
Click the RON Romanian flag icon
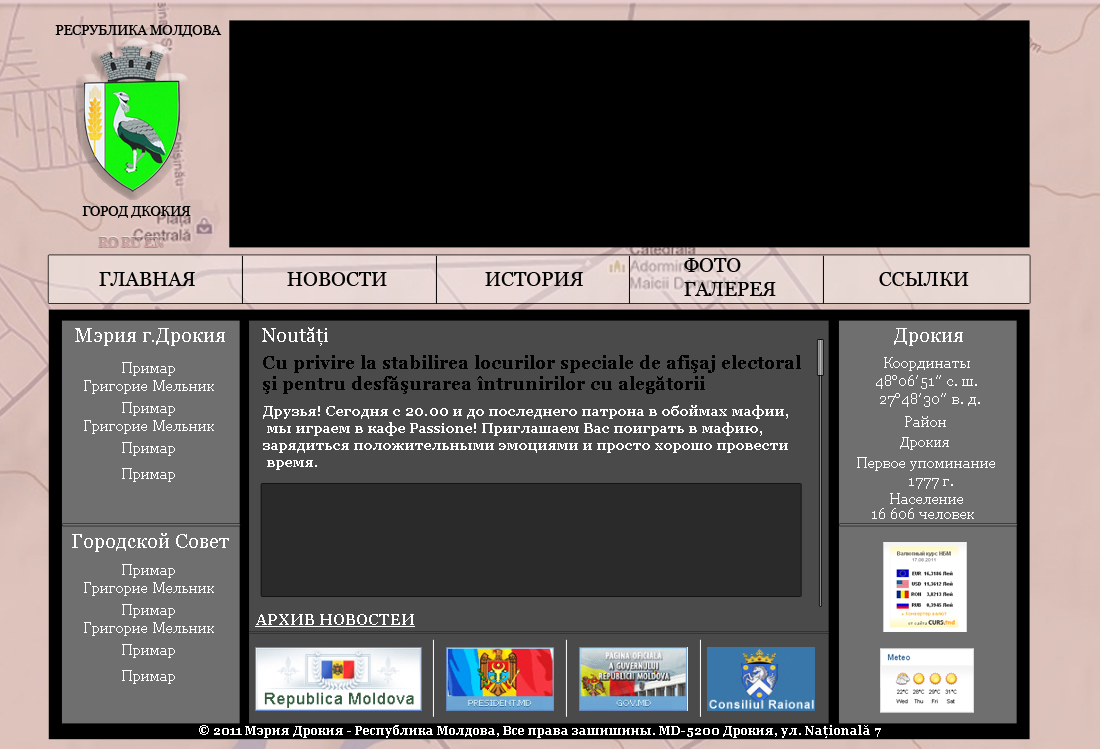tap(903, 594)
